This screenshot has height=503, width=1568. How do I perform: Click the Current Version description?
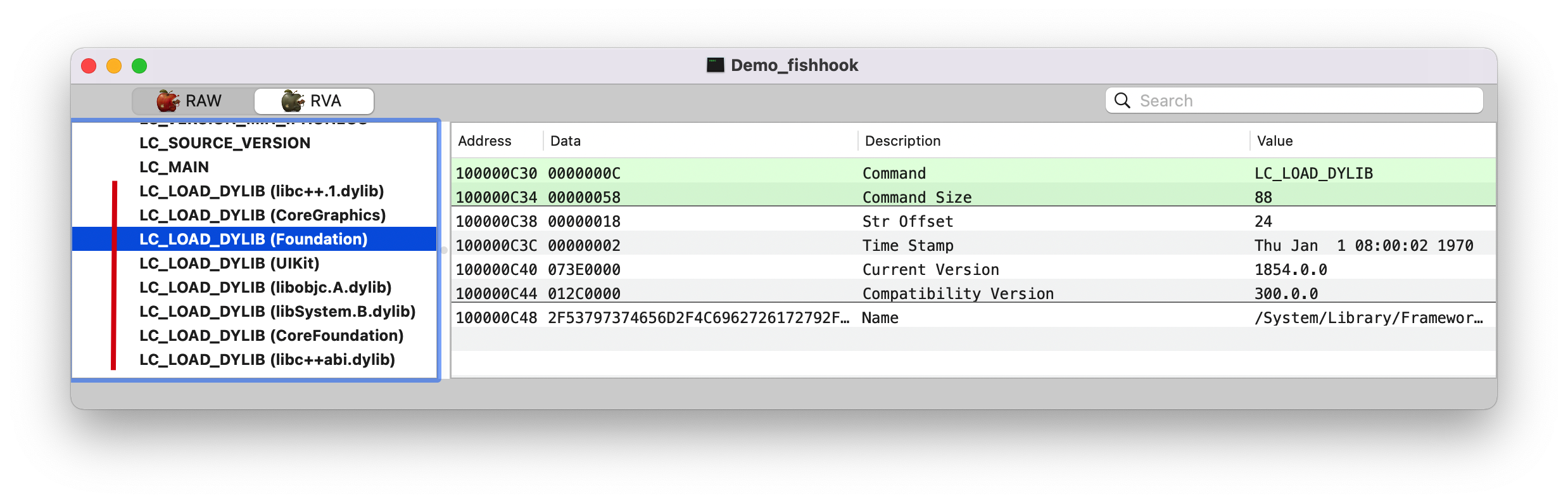click(x=931, y=270)
